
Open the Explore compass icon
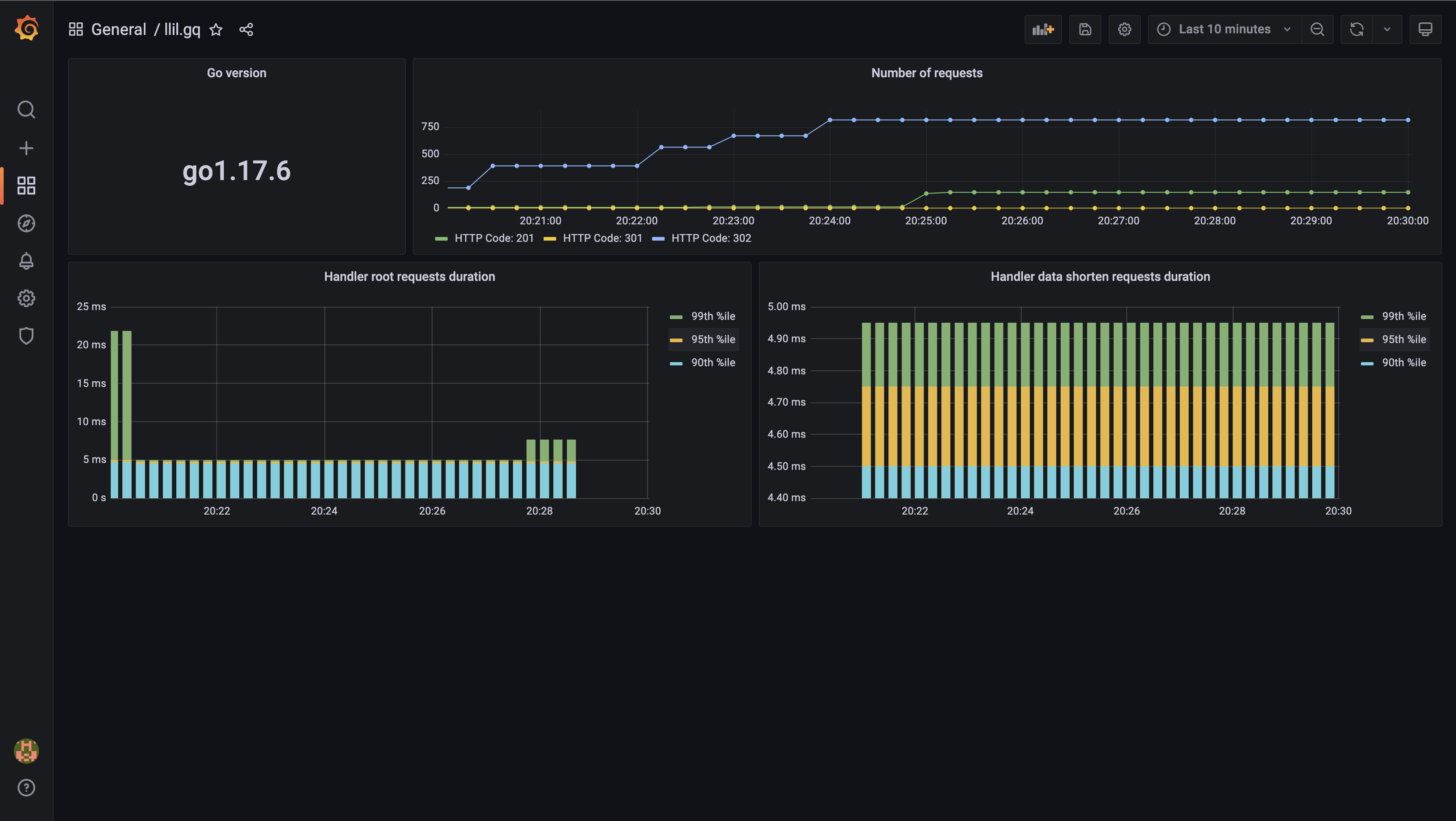click(26, 224)
